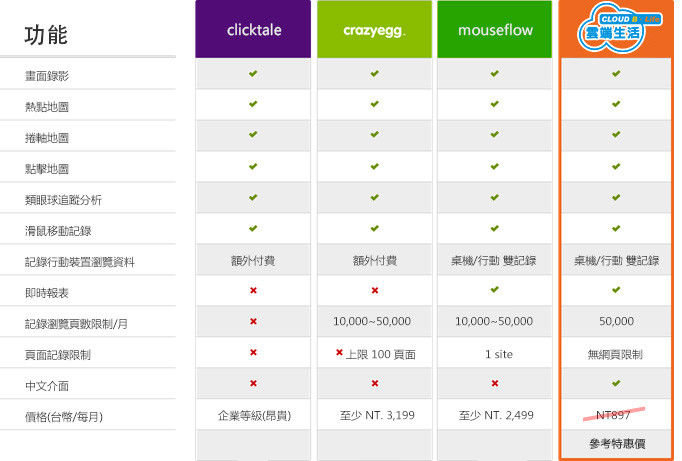Click the 上限 100 頁面 text

(x=381, y=355)
